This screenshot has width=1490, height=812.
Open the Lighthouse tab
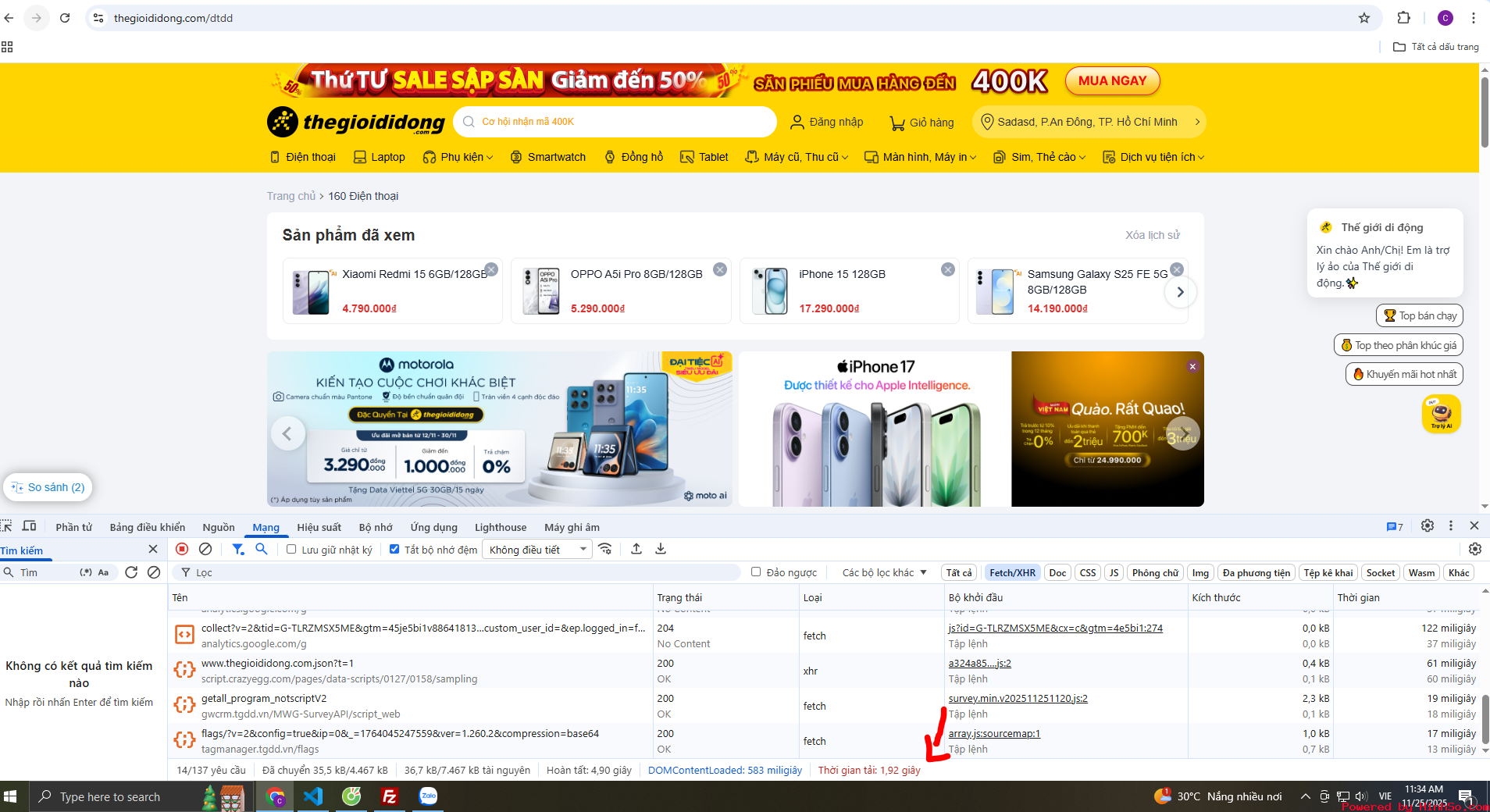(x=500, y=527)
